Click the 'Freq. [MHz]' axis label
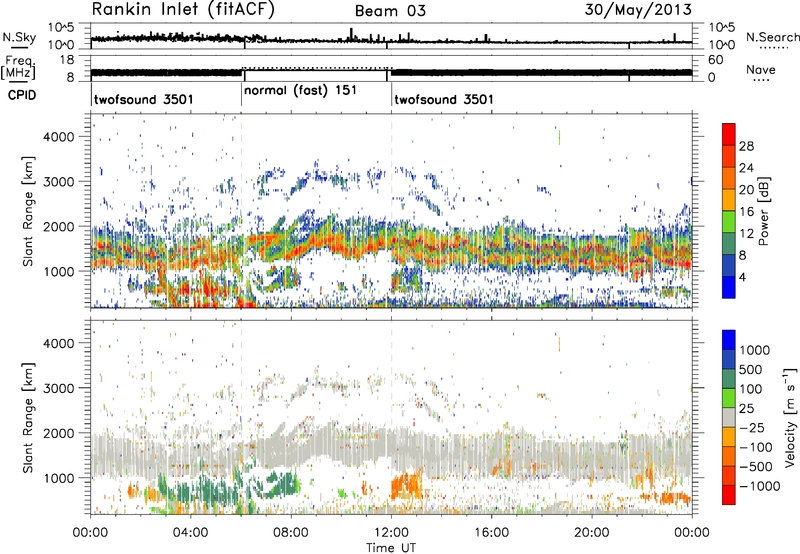Image resolution: width=800 pixels, height=554 pixels. tap(18, 67)
